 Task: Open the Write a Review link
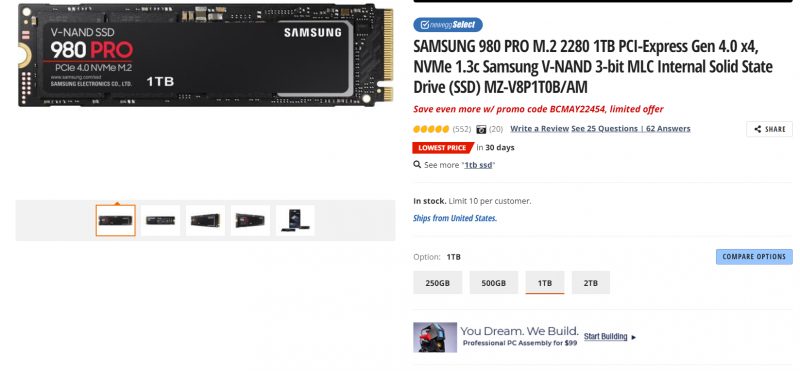539,129
